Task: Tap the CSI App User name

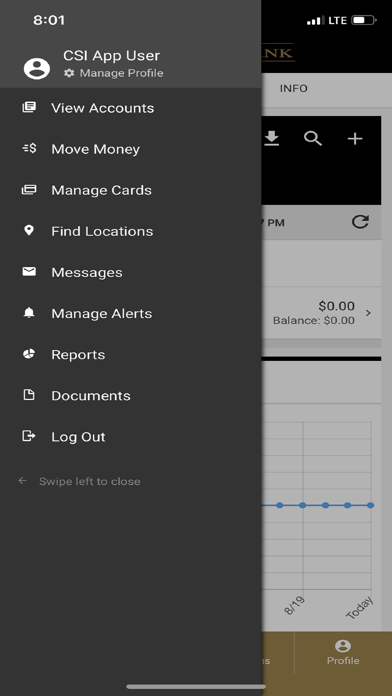Action: pyautogui.click(x=111, y=55)
